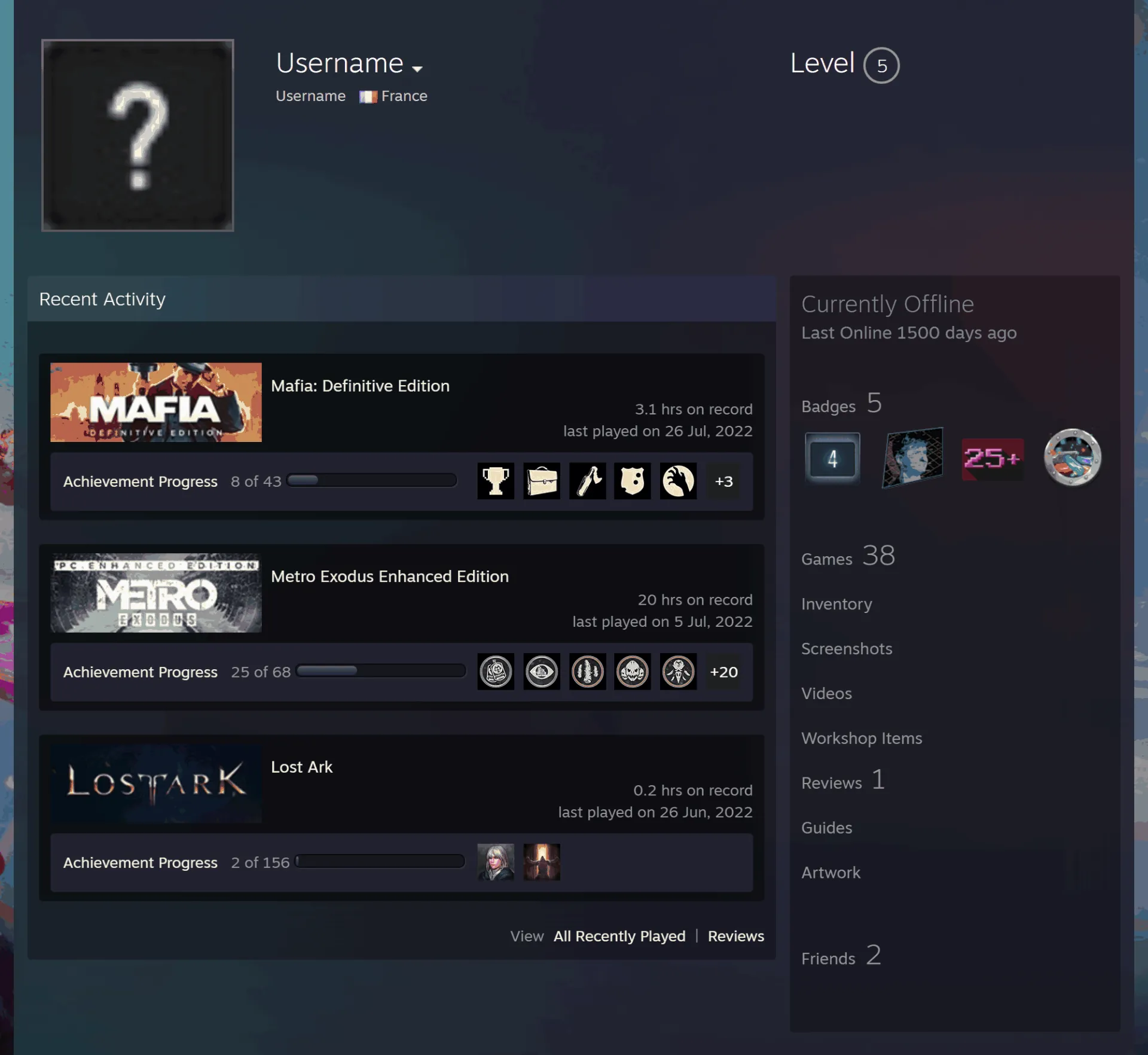
Task: Open the Screenshots page
Action: (x=847, y=649)
